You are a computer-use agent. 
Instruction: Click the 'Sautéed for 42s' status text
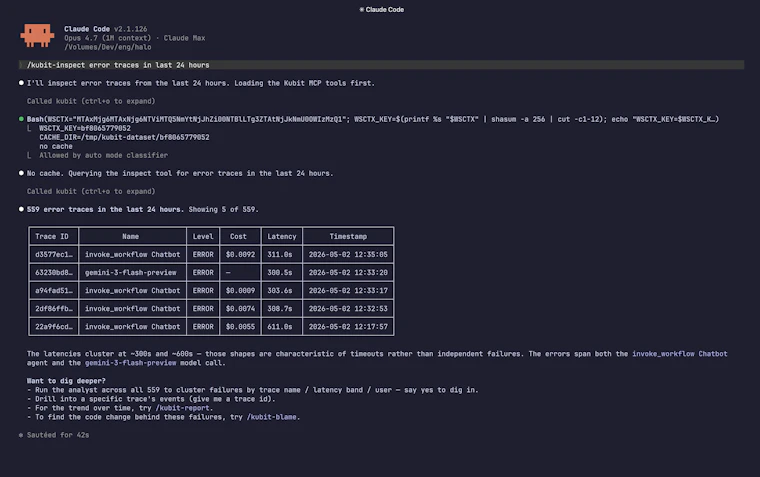[x=58, y=435]
